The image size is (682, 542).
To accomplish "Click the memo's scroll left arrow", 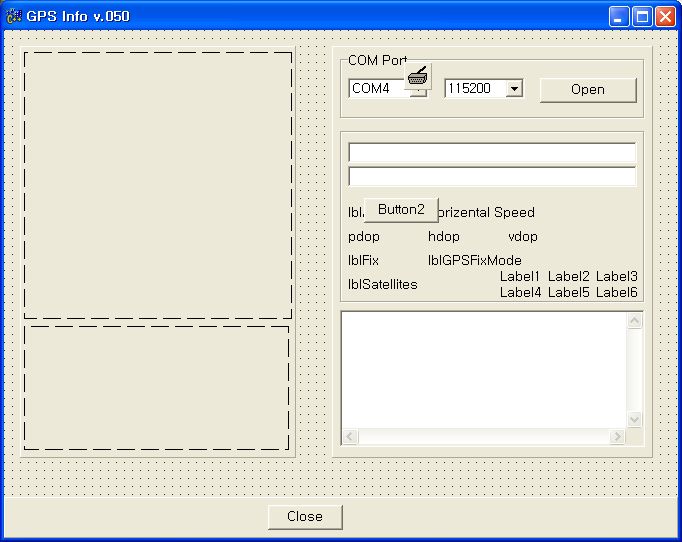I will [x=350, y=437].
